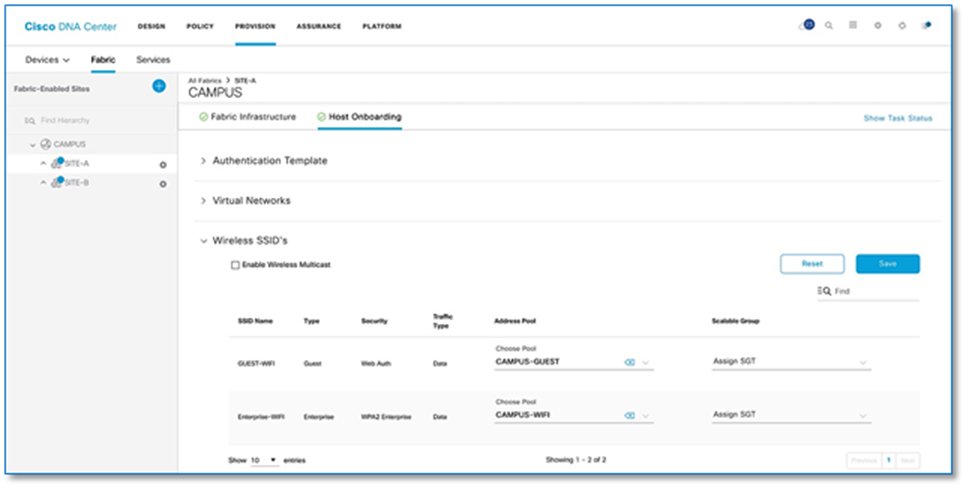Open the apps grid icon
The image size is (966, 488).
[x=853, y=25]
